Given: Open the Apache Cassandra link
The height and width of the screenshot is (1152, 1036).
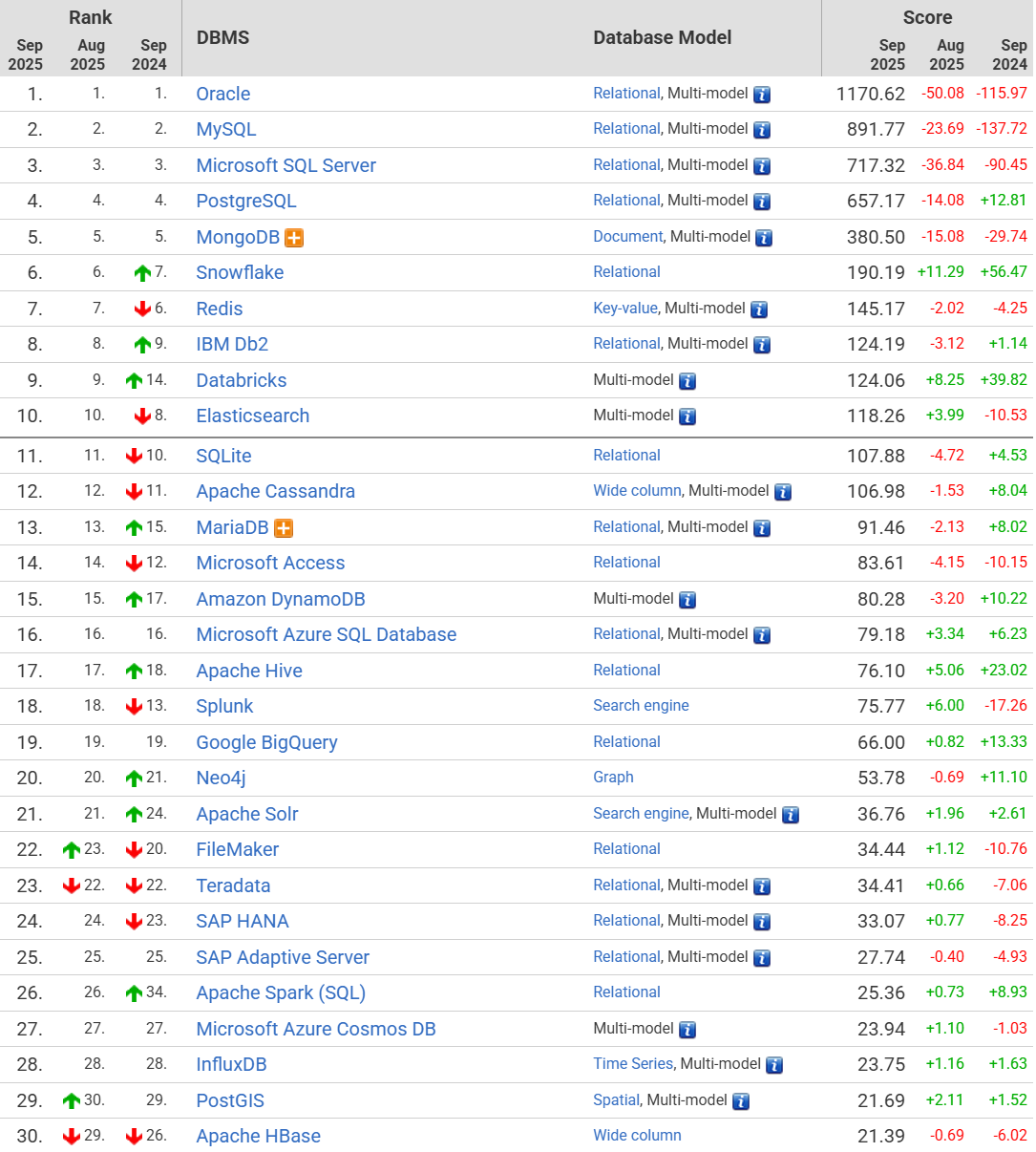Looking at the screenshot, I should pos(276,491).
